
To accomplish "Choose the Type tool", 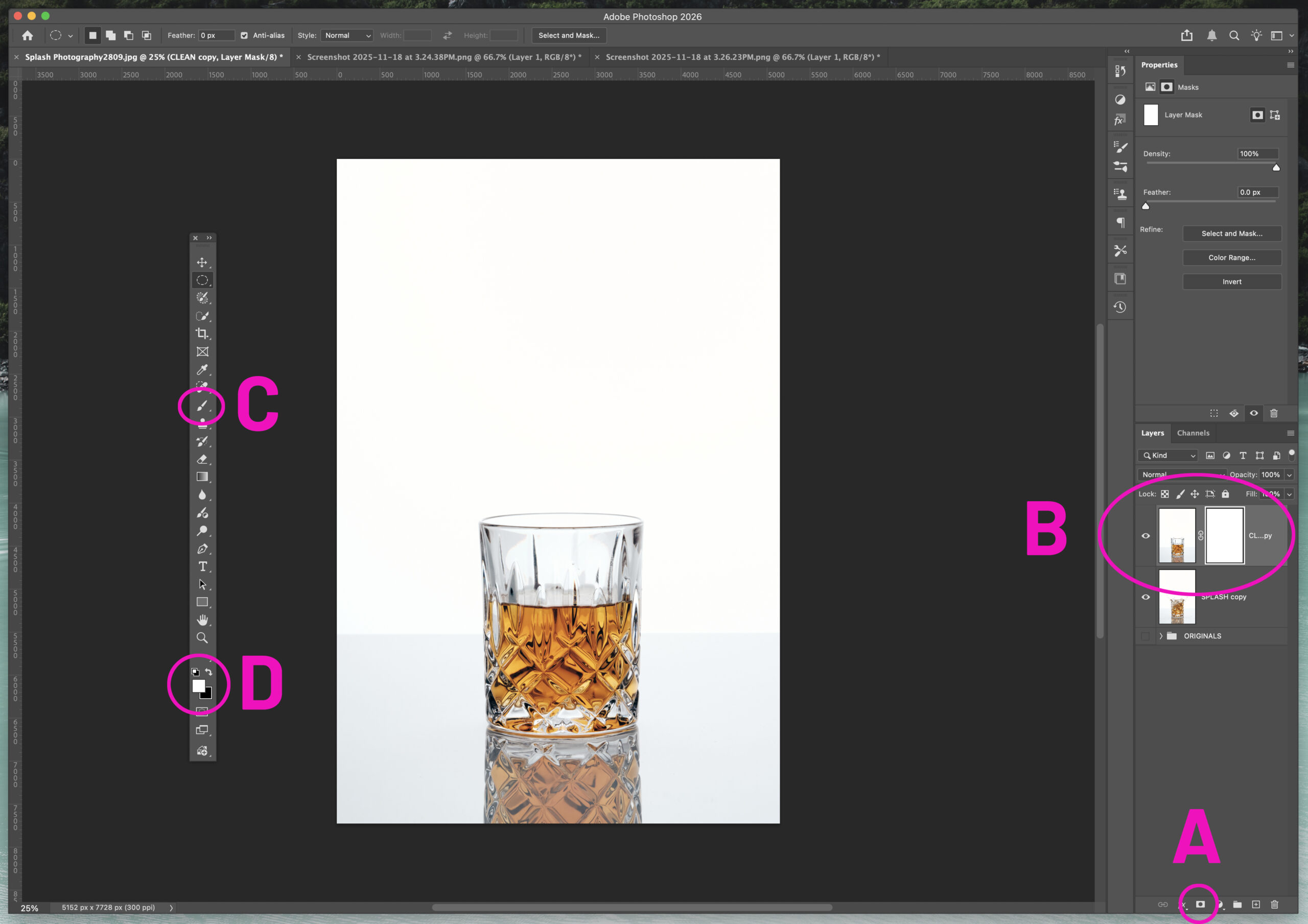I will 202,566.
